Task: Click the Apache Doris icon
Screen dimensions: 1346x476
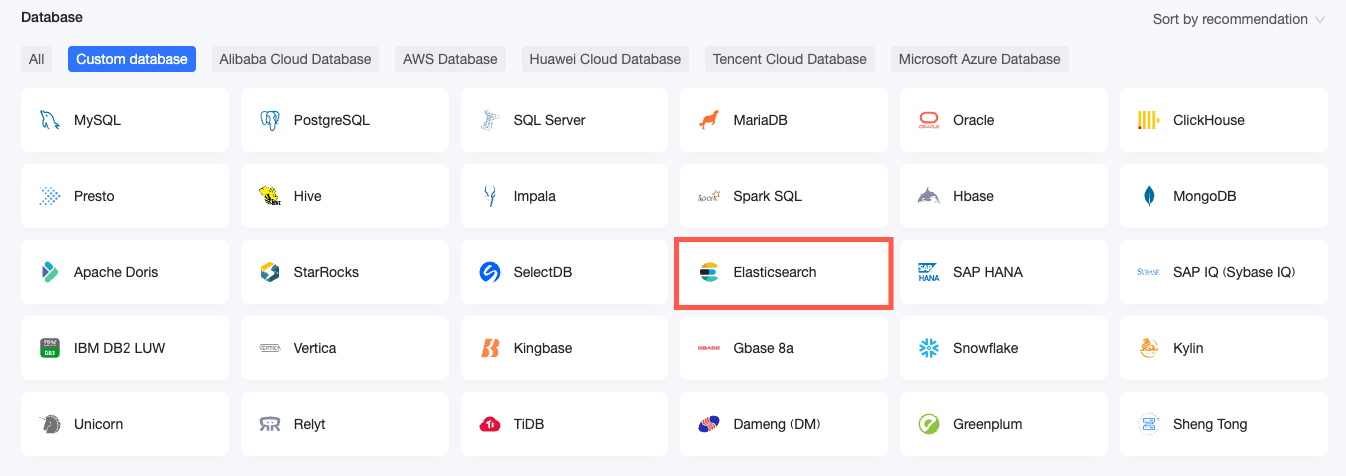Action: click(x=49, y=272)
